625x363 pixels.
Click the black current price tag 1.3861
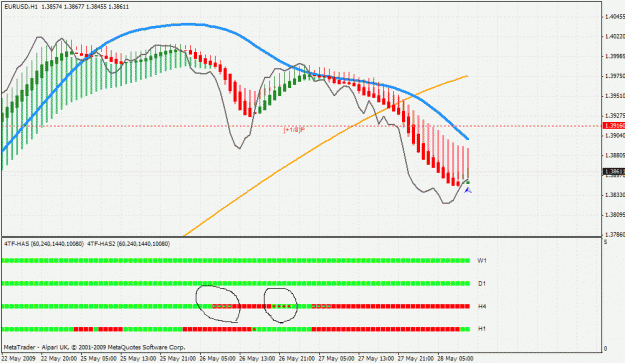tap(613, 172)
